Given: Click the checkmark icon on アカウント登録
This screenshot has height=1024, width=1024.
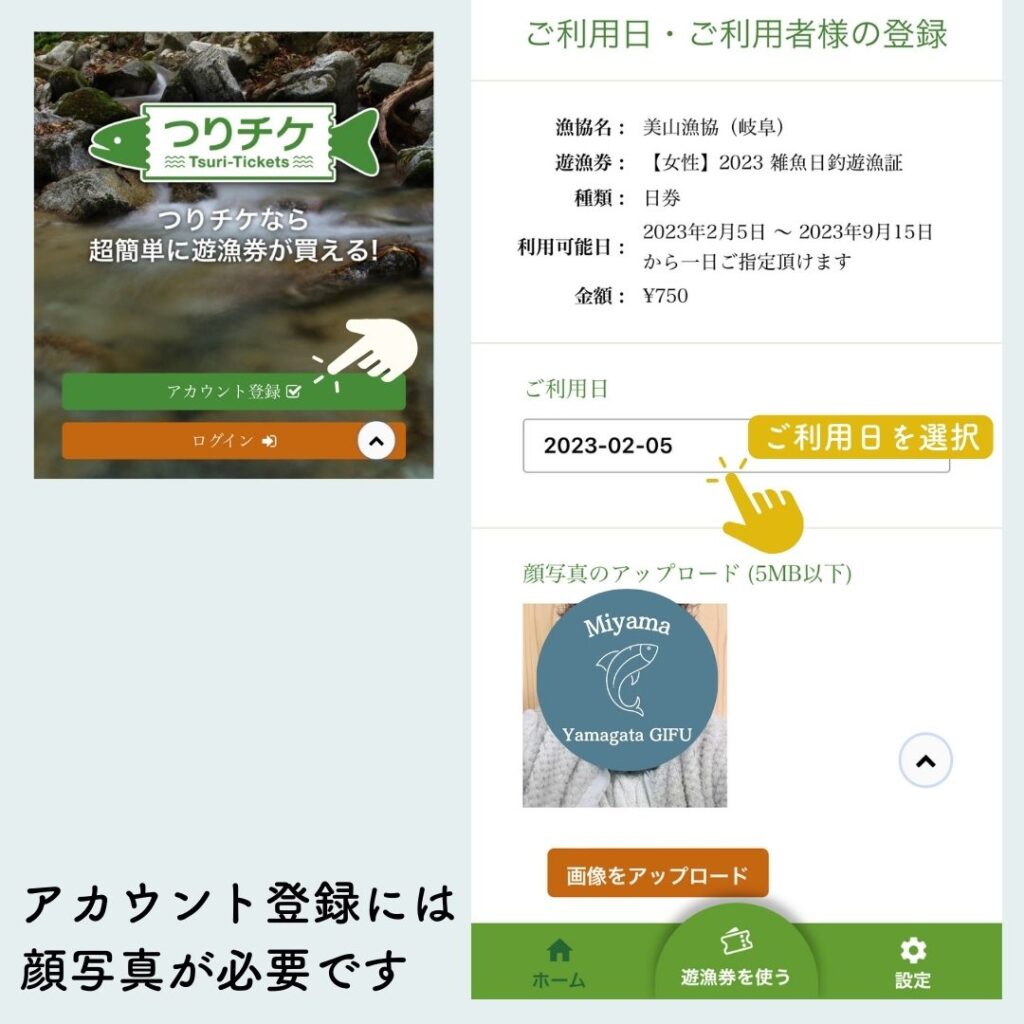Looking at the screenshot, I should coord(294,392).
